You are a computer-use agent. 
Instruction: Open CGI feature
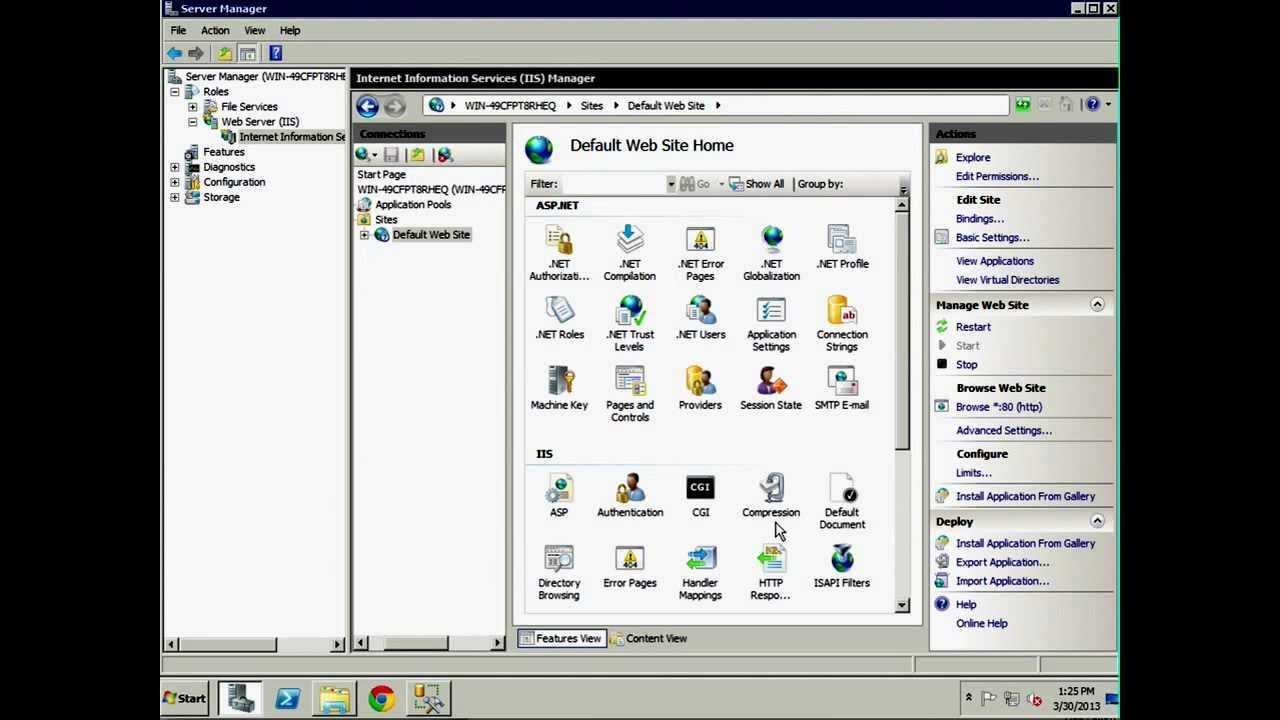(700, 496)
